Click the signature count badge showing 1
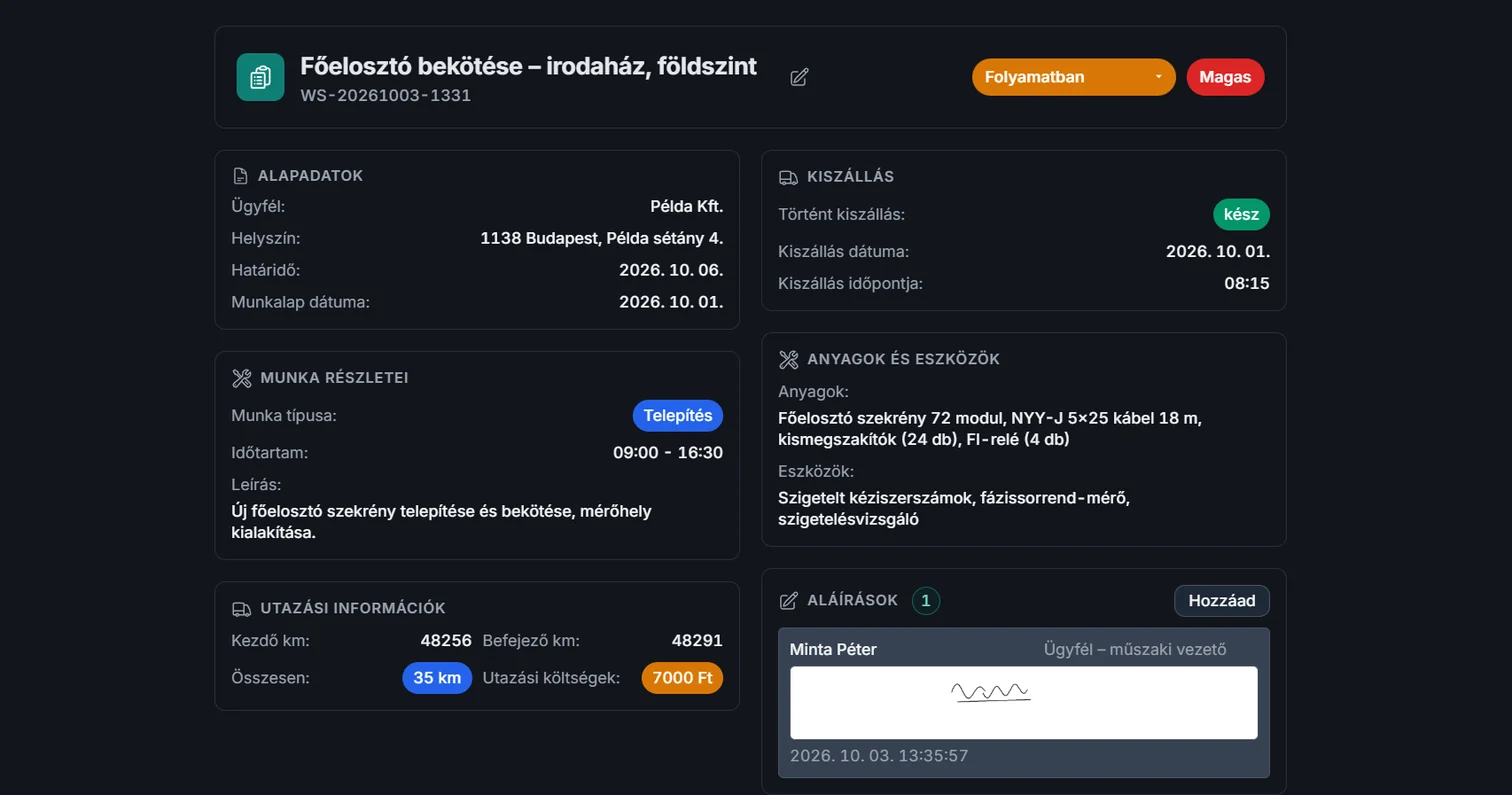 [x=926, y=601]
